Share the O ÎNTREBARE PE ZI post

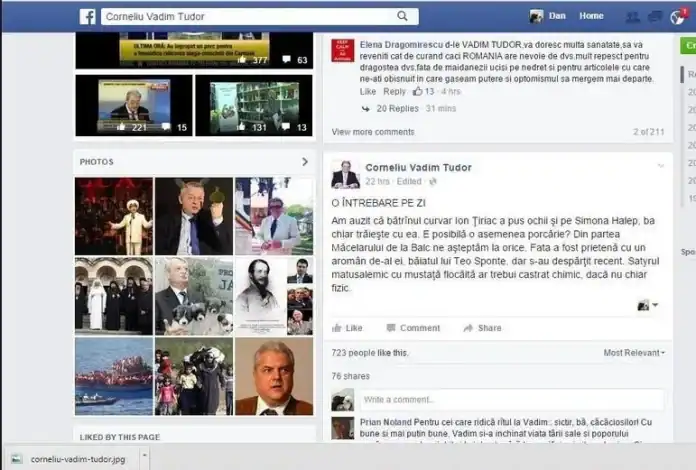(482, 328)
